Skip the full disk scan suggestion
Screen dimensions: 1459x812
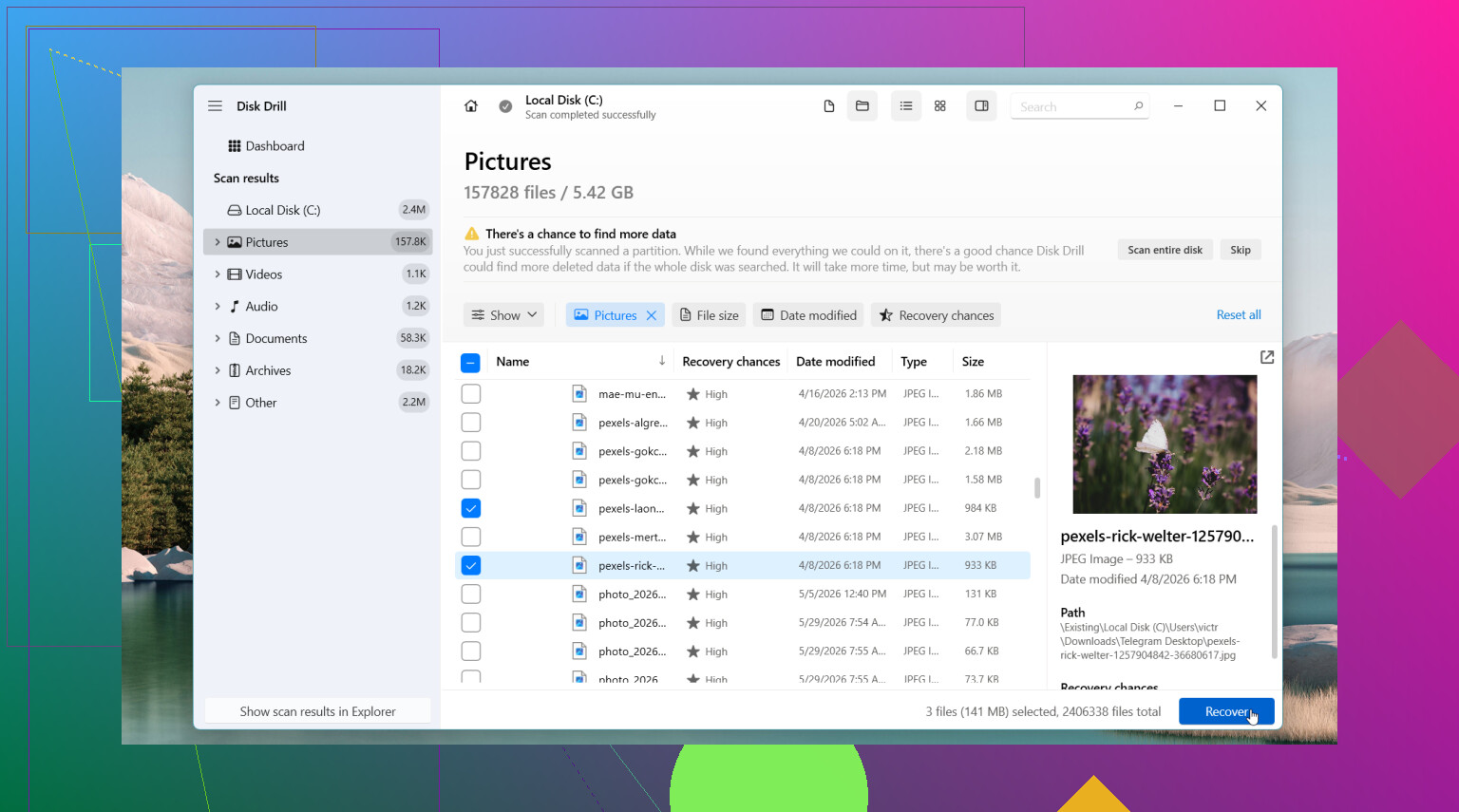pos(1241,250)
